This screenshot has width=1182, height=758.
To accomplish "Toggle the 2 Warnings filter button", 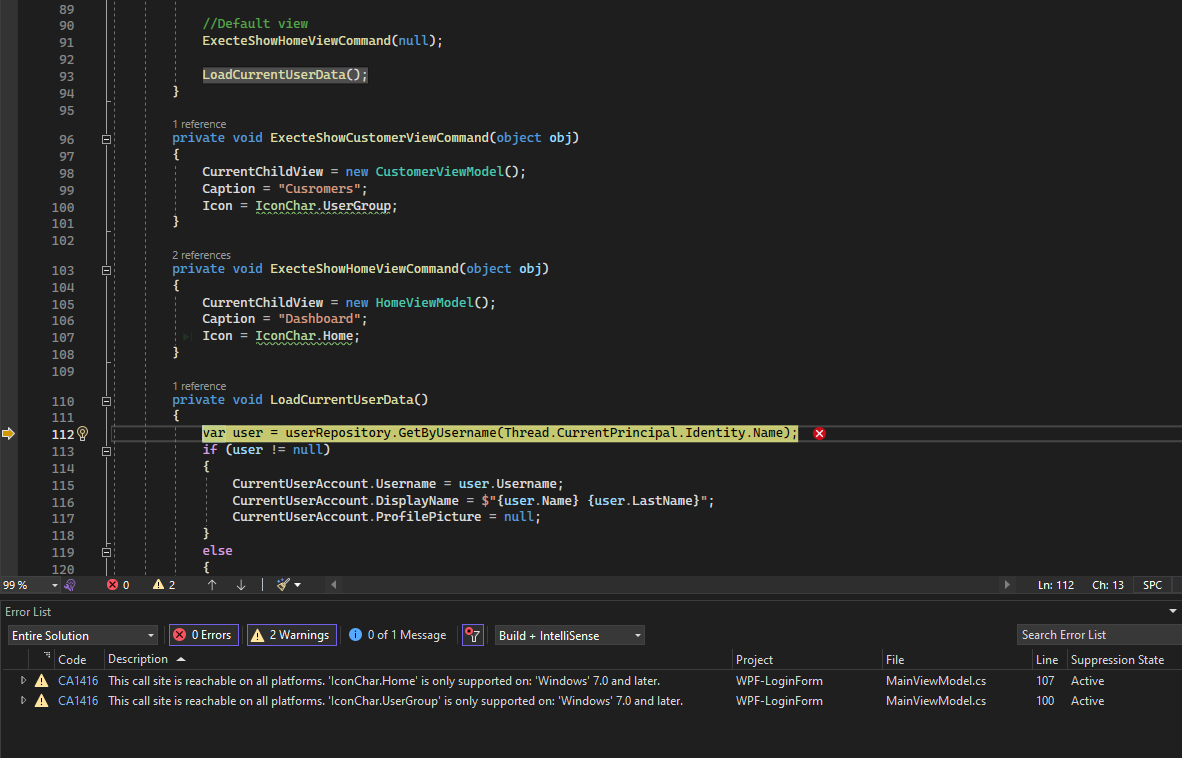I will [x=292, y=635].
